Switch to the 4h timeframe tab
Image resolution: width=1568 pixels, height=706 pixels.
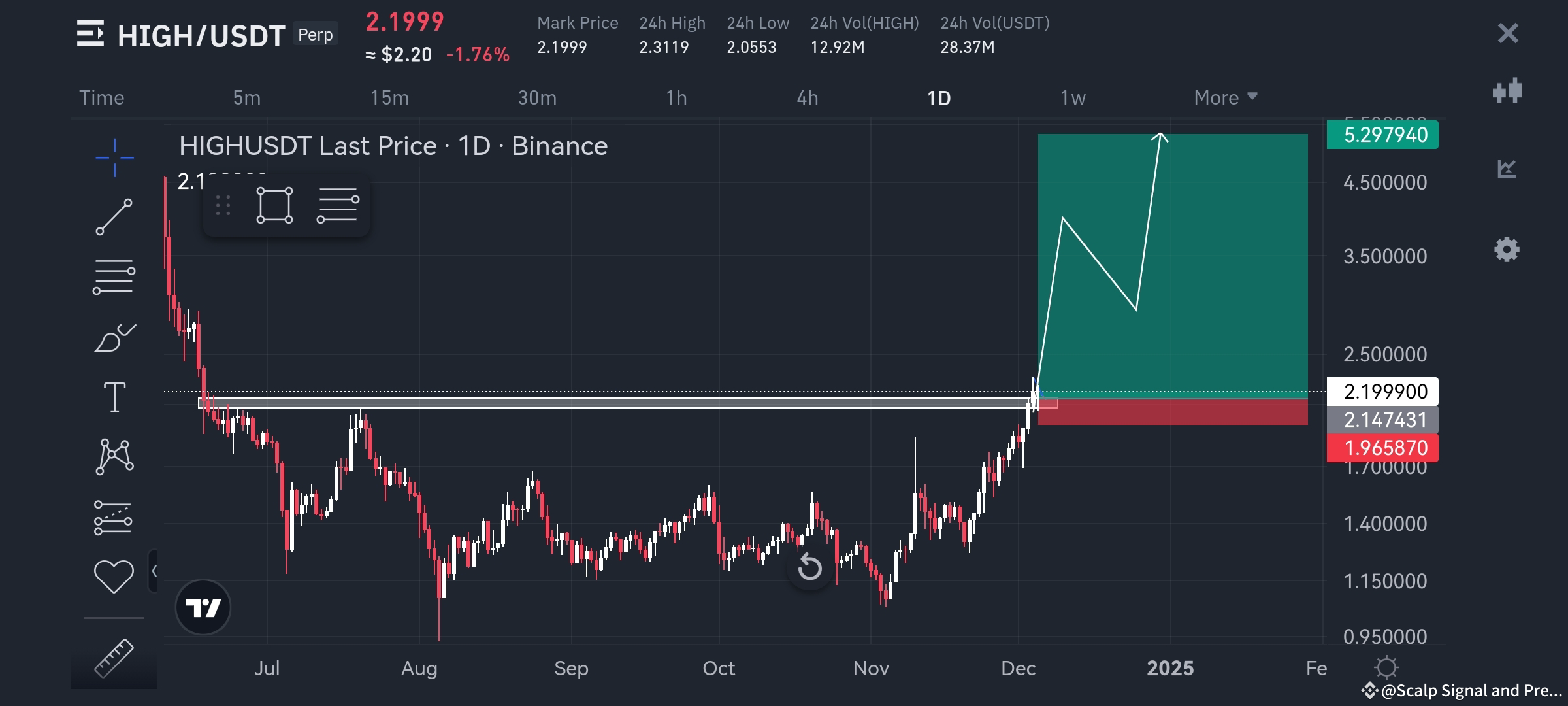coord(808,97)
